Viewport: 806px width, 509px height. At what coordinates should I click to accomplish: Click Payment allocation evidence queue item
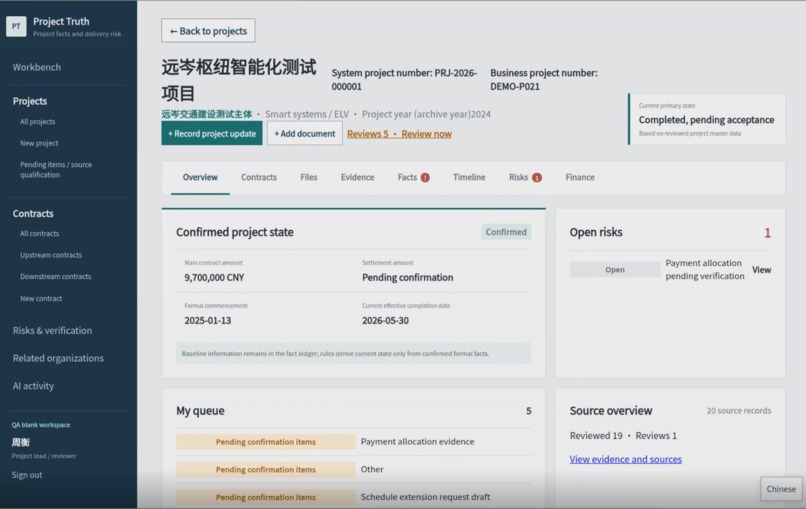[417, 441]
